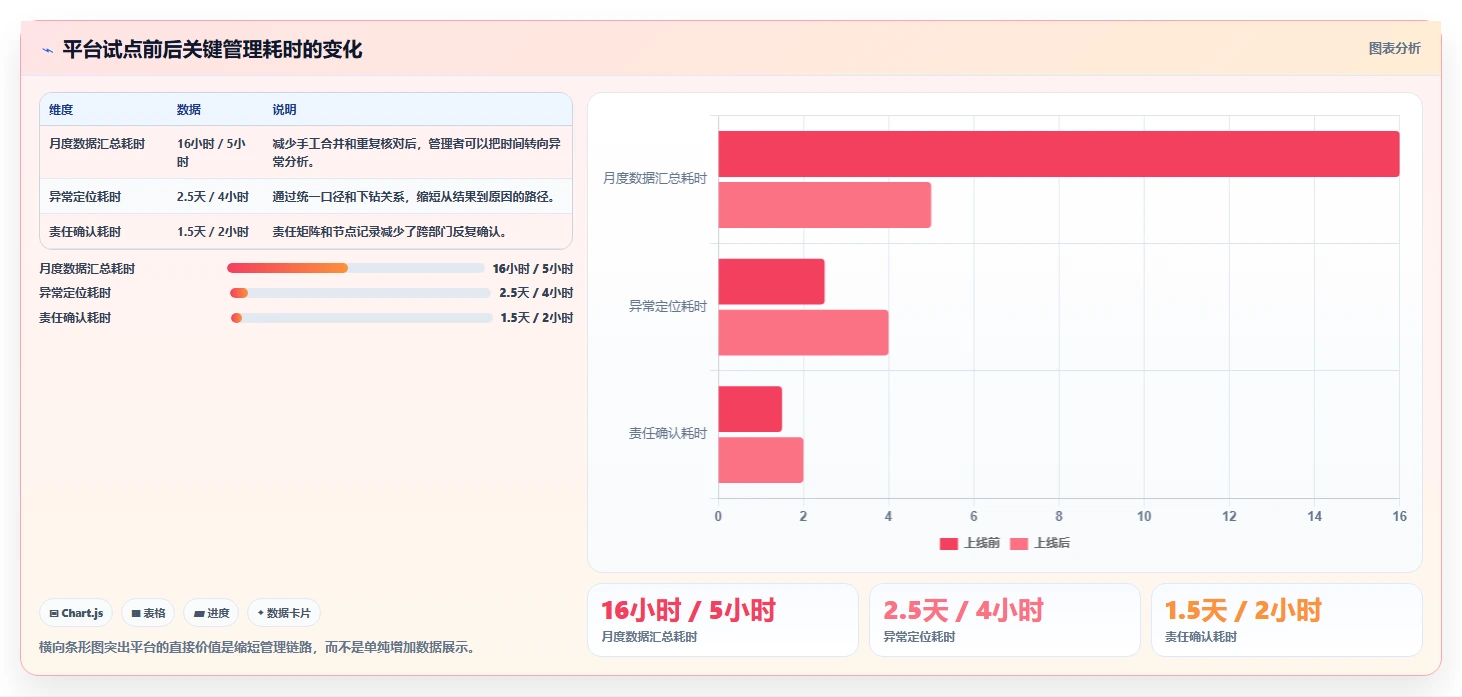
Task: Click the 上线前 bar for 月度数据汇总耗时
Action: pyautogui.click(x=1058, y=154)
